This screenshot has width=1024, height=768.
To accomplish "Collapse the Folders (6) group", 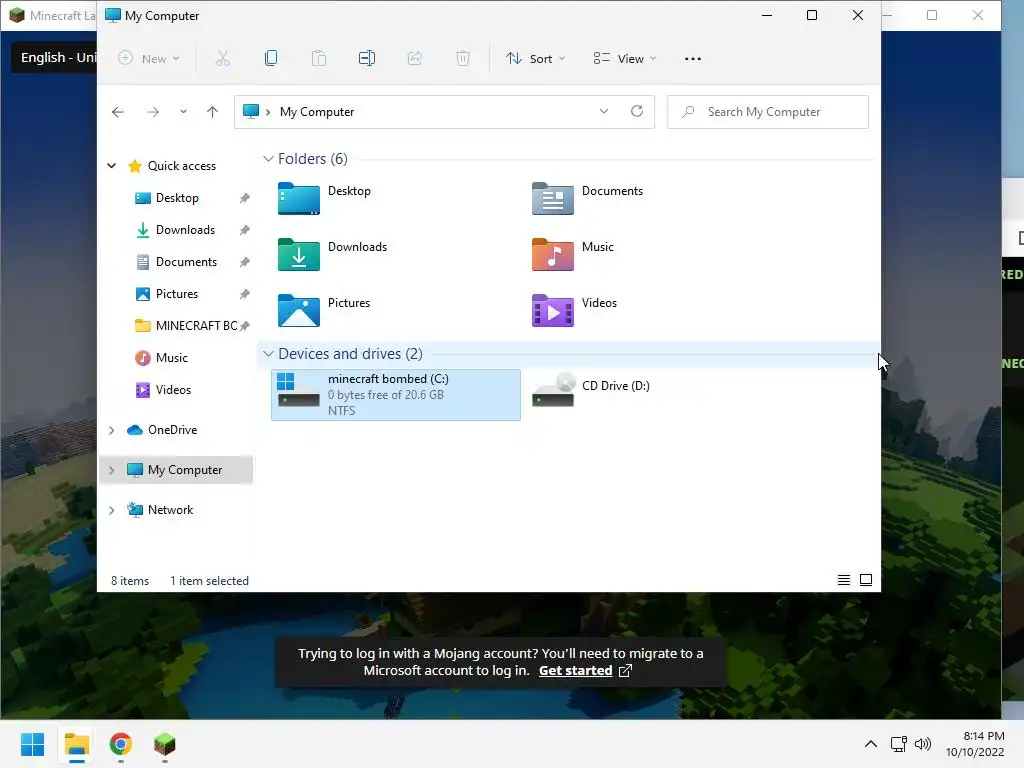I will pos(268,159).
